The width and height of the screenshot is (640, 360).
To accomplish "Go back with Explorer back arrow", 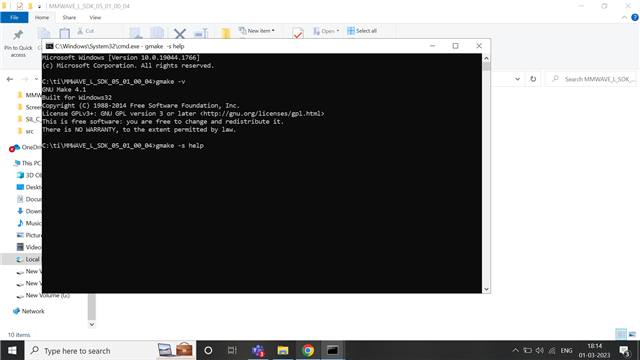I will pyautogui.click(x=10, y=79).
